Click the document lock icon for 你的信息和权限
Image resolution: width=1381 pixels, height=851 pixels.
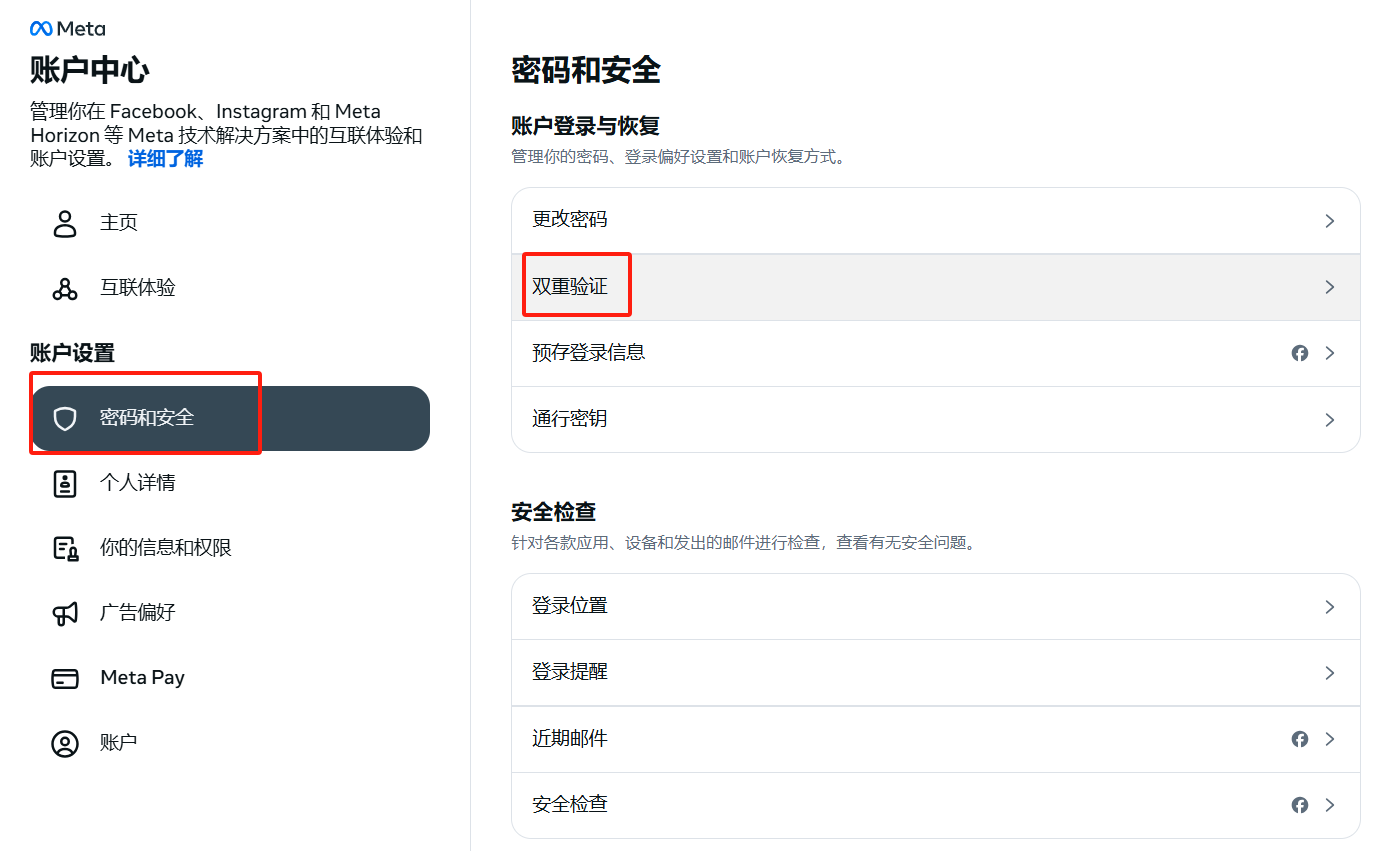(x=65, y=548)
